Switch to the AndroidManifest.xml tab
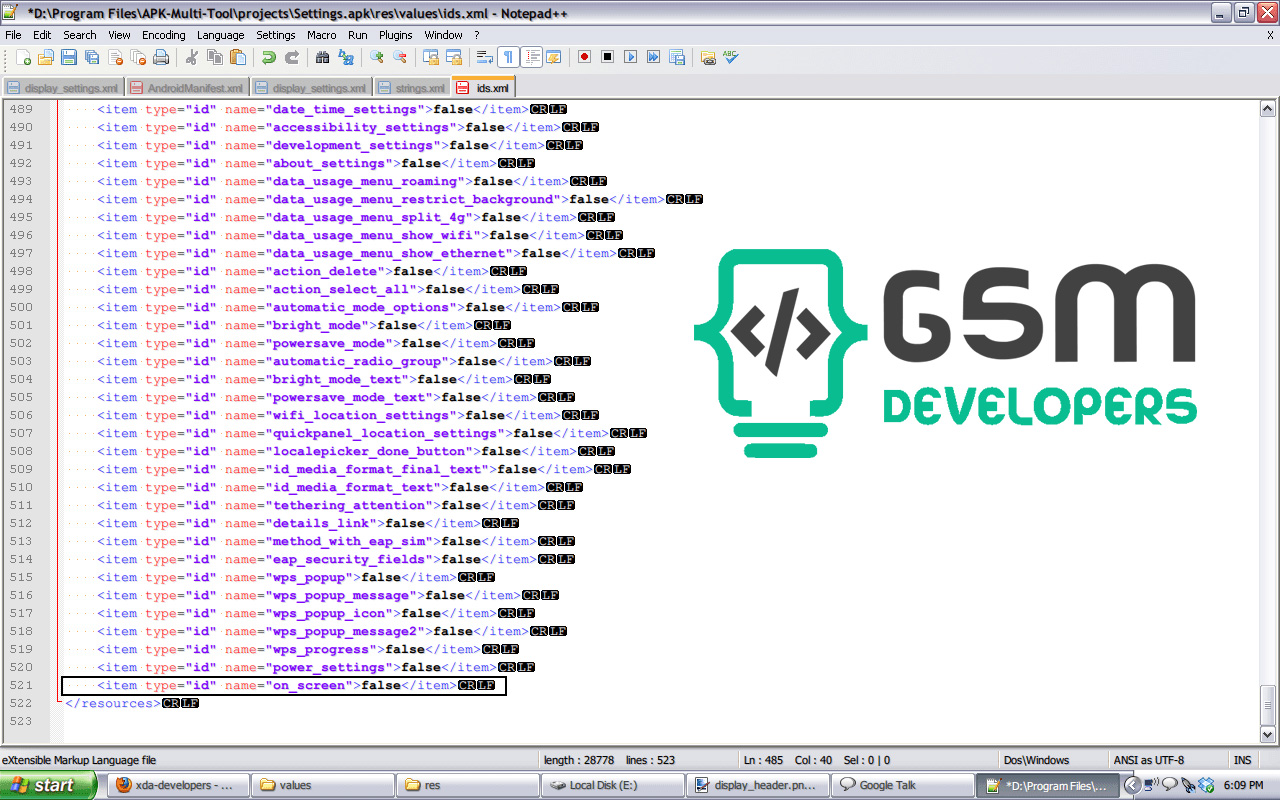This screenshot has width=1280, height=800. (x=187, y=88)
